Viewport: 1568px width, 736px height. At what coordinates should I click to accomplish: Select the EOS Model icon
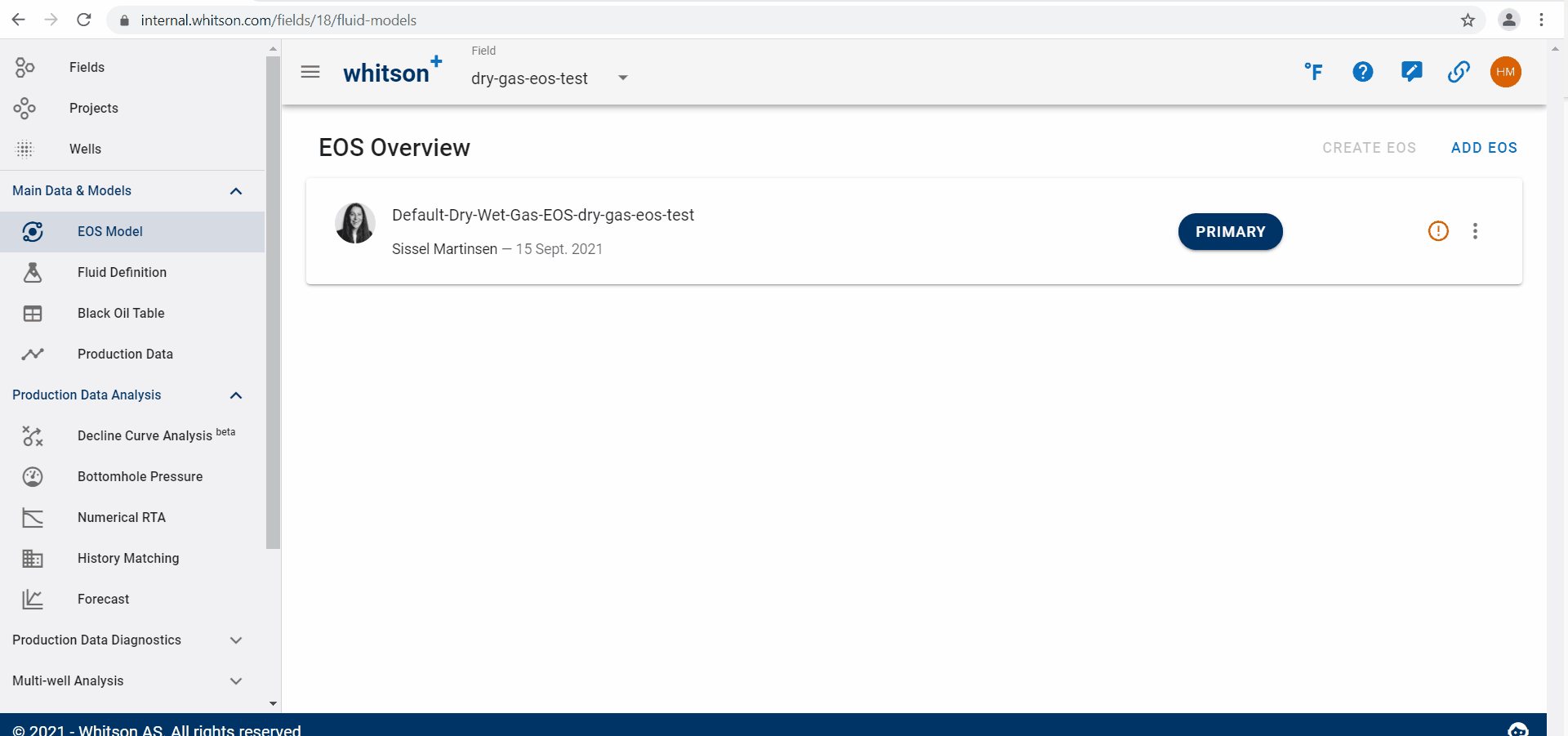click(x=33, y=231)
